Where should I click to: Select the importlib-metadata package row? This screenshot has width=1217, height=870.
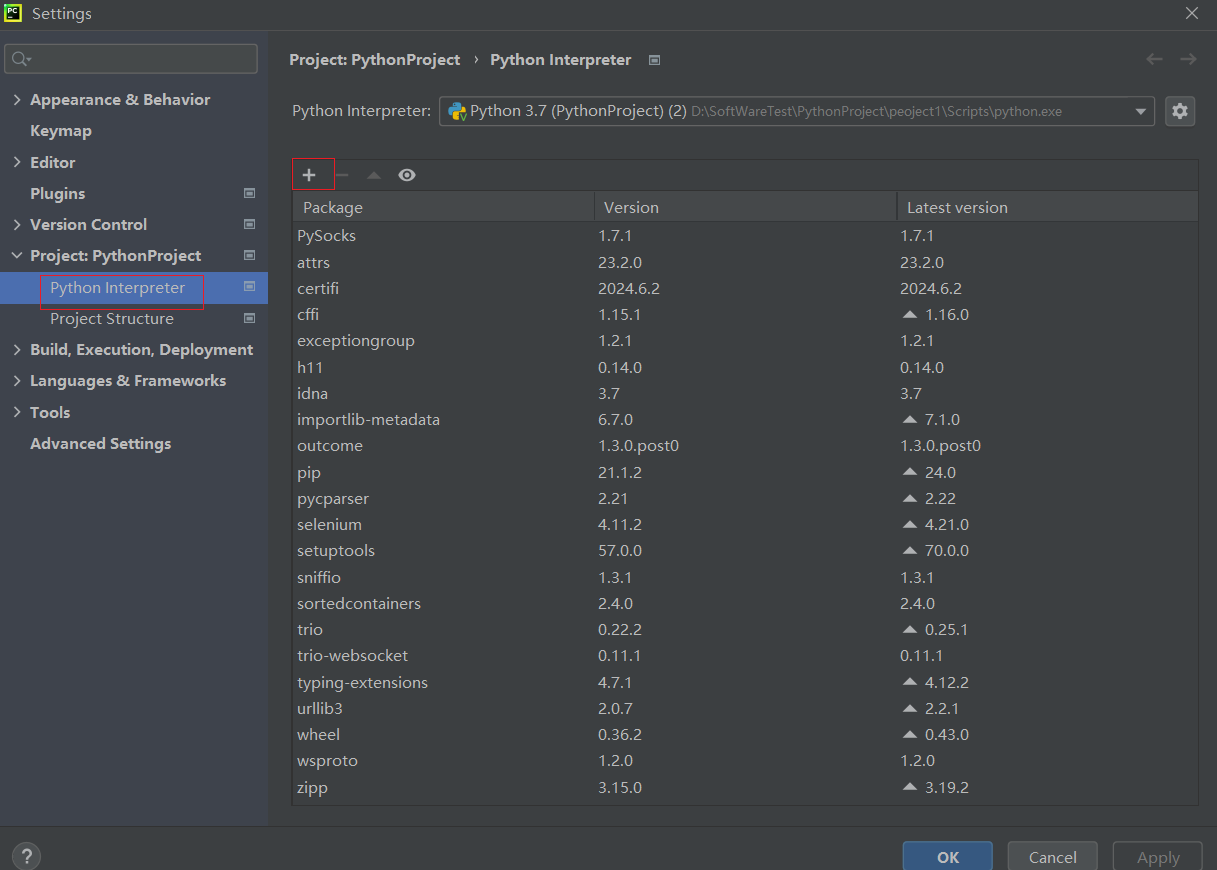745,419
